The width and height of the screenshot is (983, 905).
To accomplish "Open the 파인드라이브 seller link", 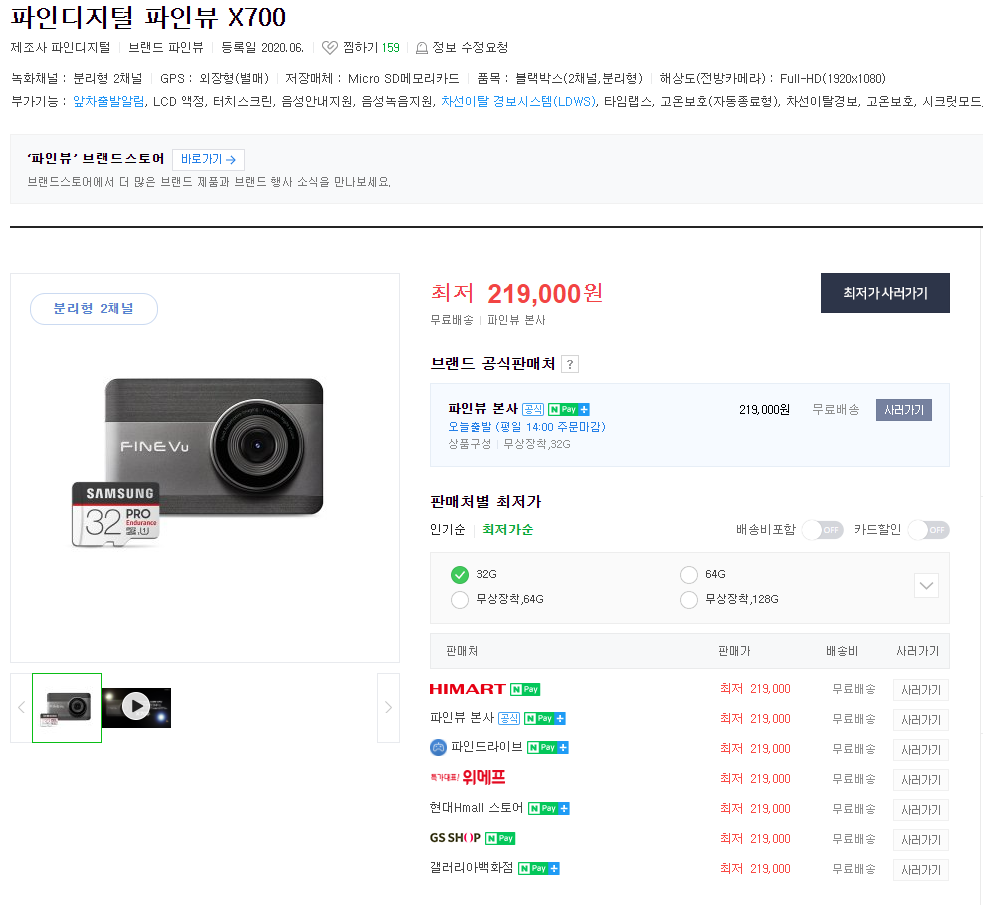I will pyautogui.click(x=486, y=747).
